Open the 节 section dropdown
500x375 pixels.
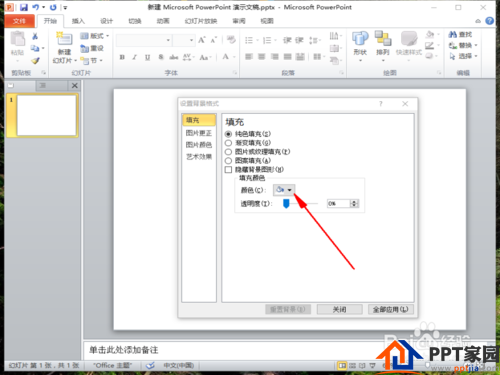coord(93,60)
